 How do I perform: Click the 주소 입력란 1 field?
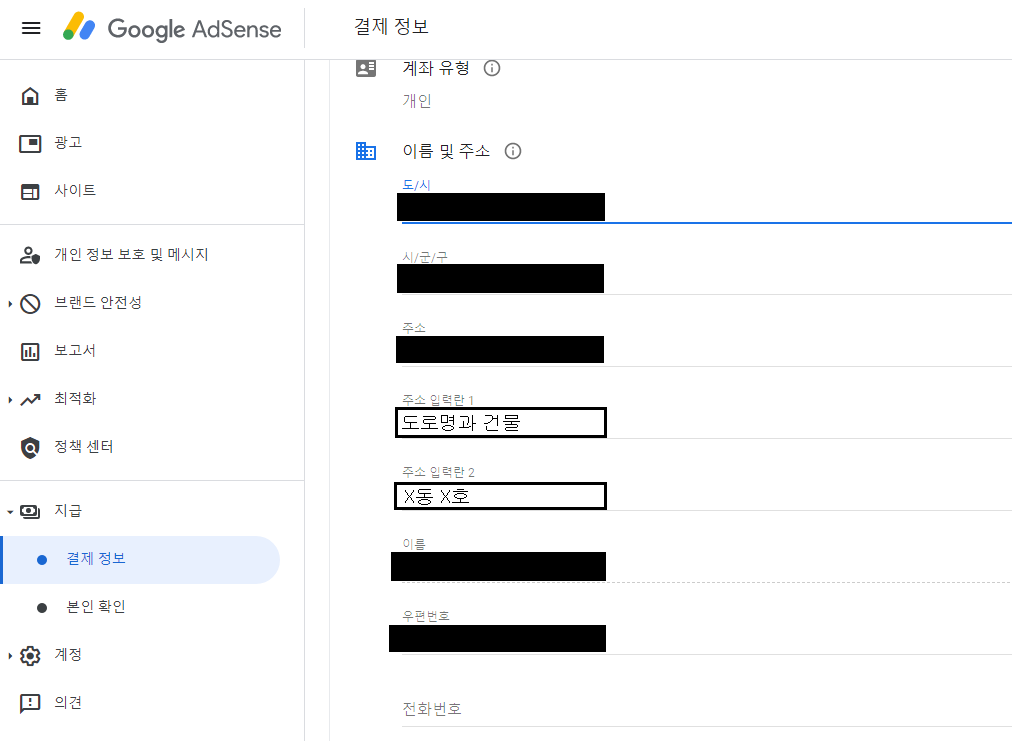coord(706,423)
